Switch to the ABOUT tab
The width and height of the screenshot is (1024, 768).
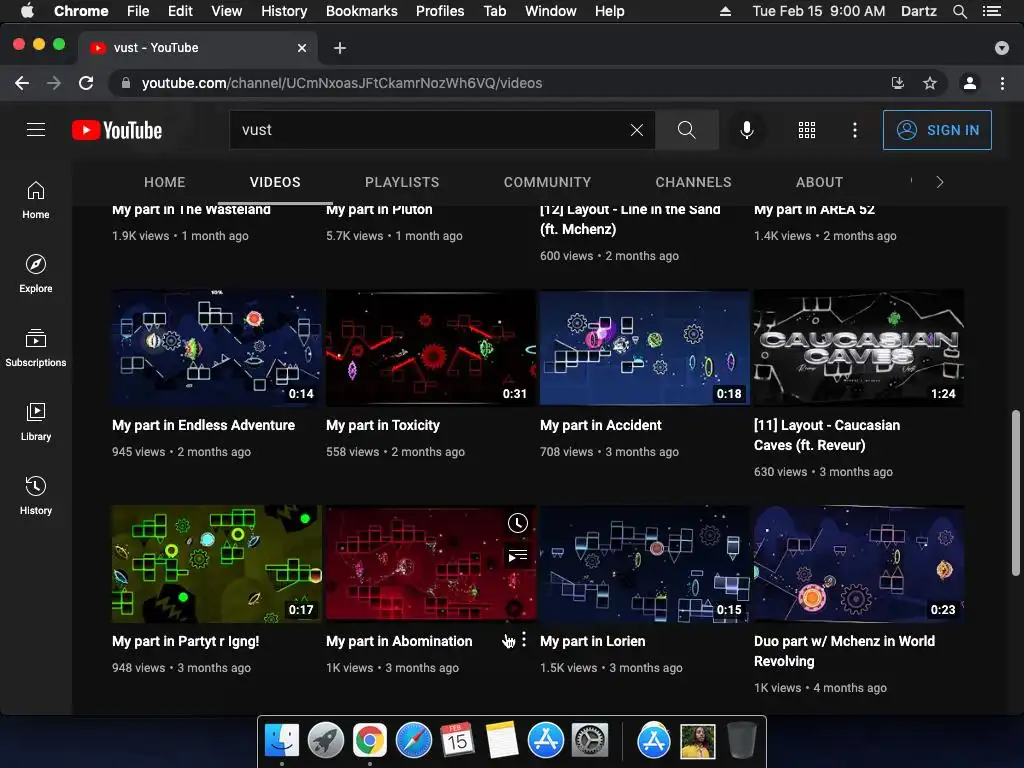(819, 182)
